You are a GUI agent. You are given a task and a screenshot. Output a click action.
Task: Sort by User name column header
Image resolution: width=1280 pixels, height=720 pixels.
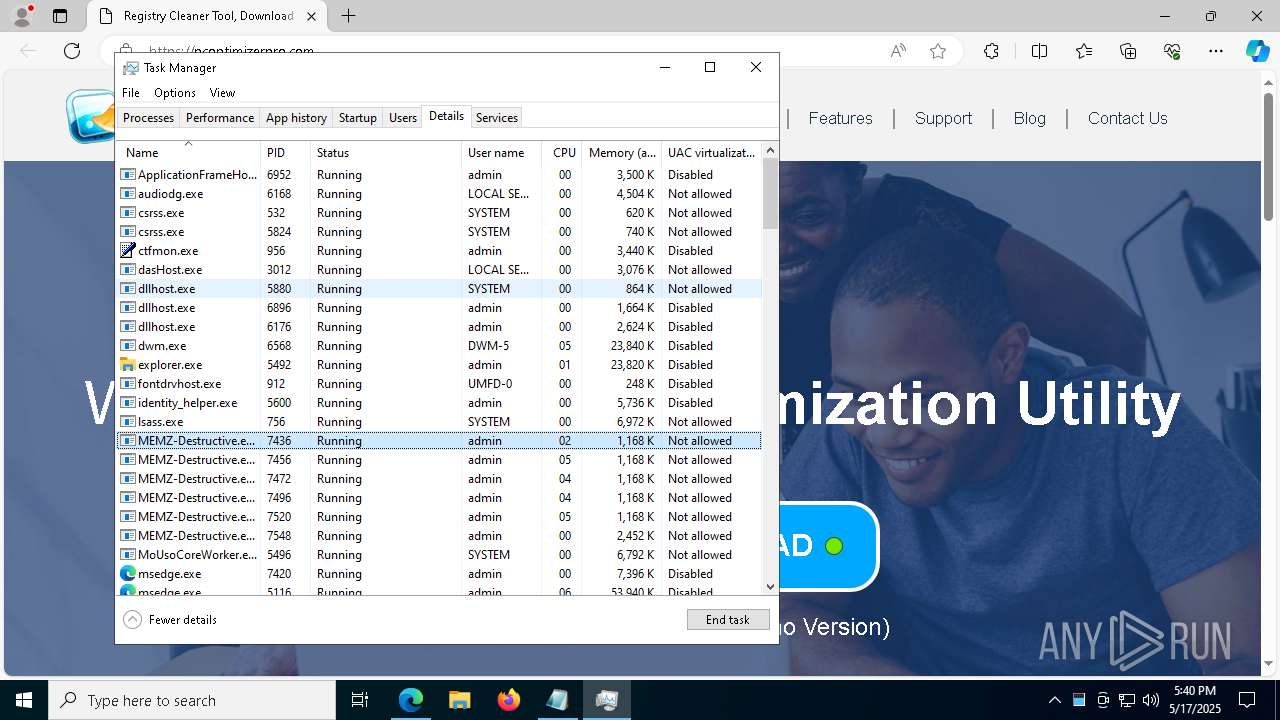point(502,153)
